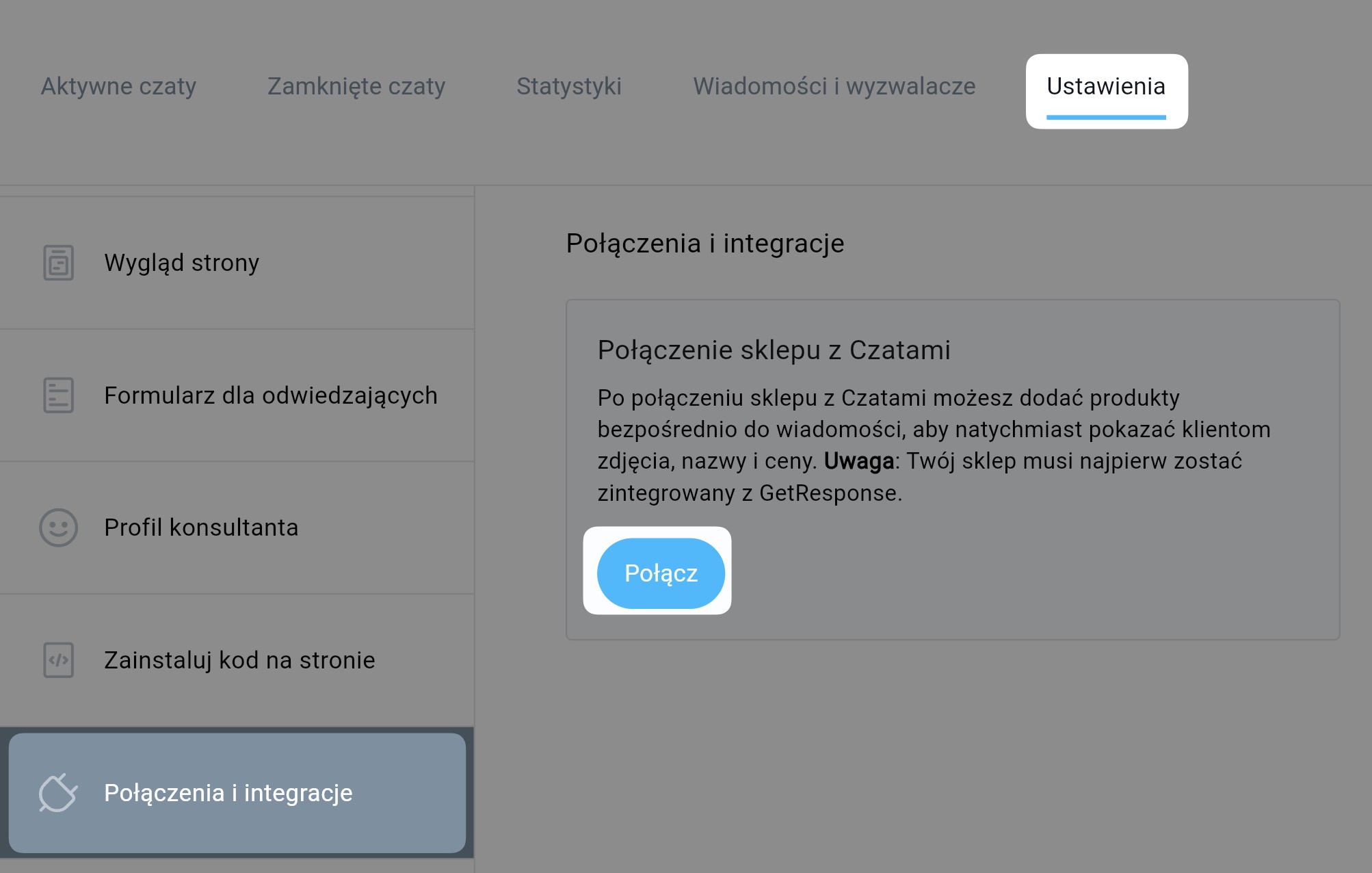Screen dimensions: 1372x873
Task: Select the code icon beside Zainstaluj kod na stronie
Action: (x=58, y=660)
